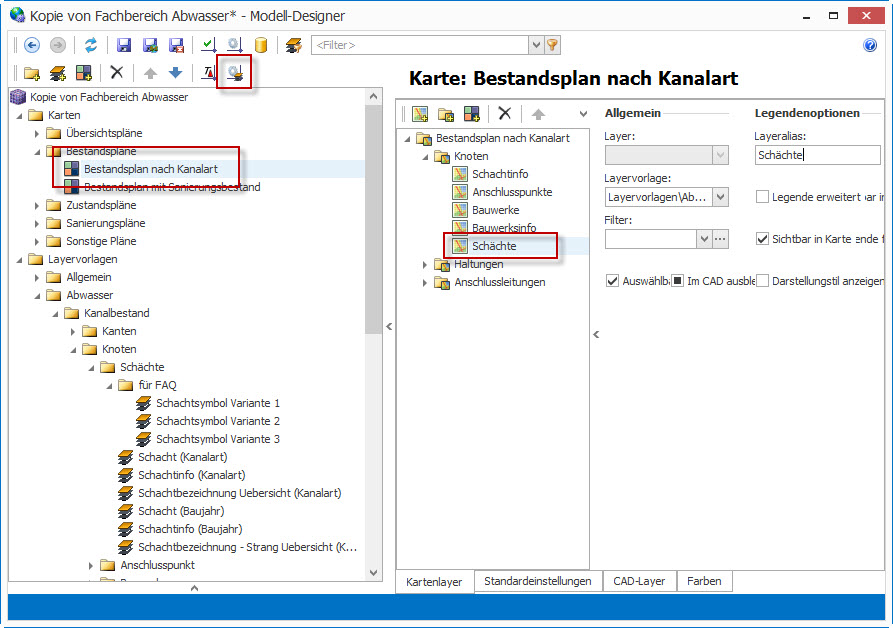Click the Filter ellipsis button
The width and height of the screenshot is (893, 628).
pyautogui.click(x=720, y=239)
